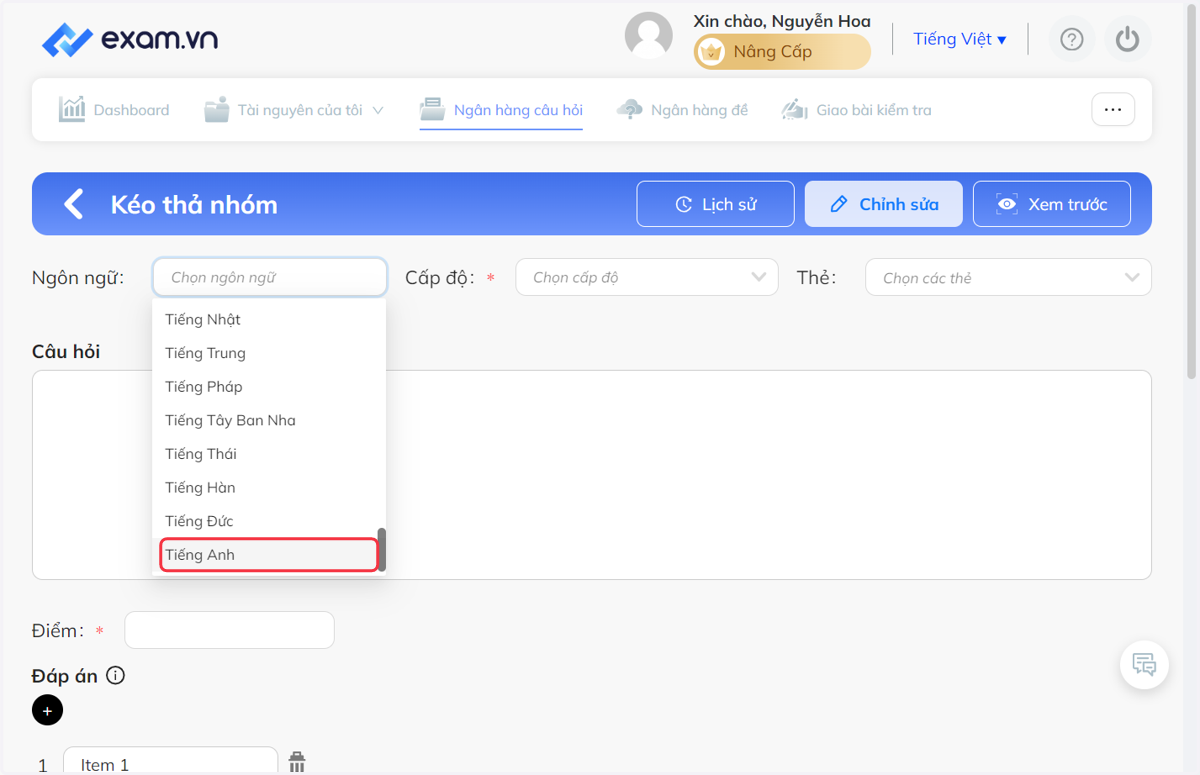
Task: Go back using the left arrow icon
Action: pyautogui.click(x=73, y=204)
